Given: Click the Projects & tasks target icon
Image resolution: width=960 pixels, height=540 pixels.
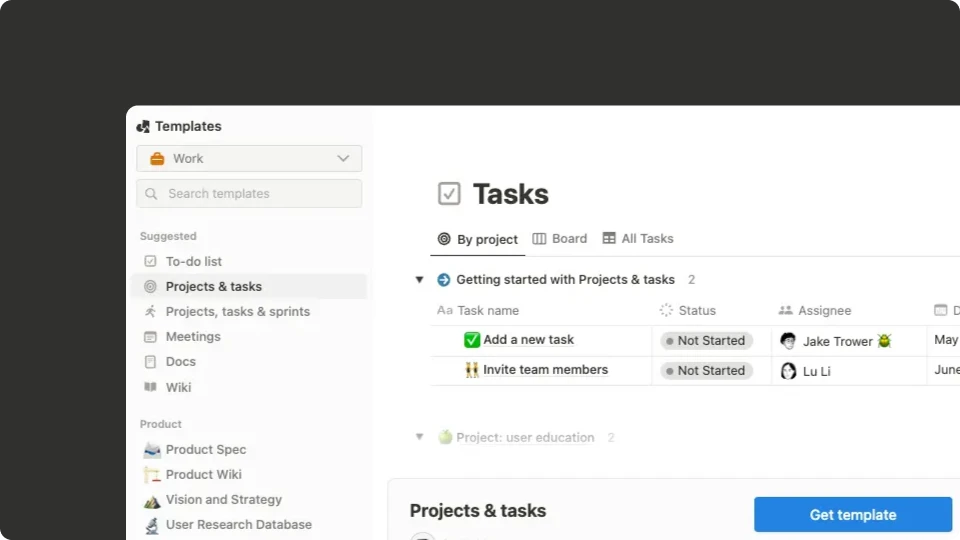Looking at the screenshot, I should click(x=151, y=287).
